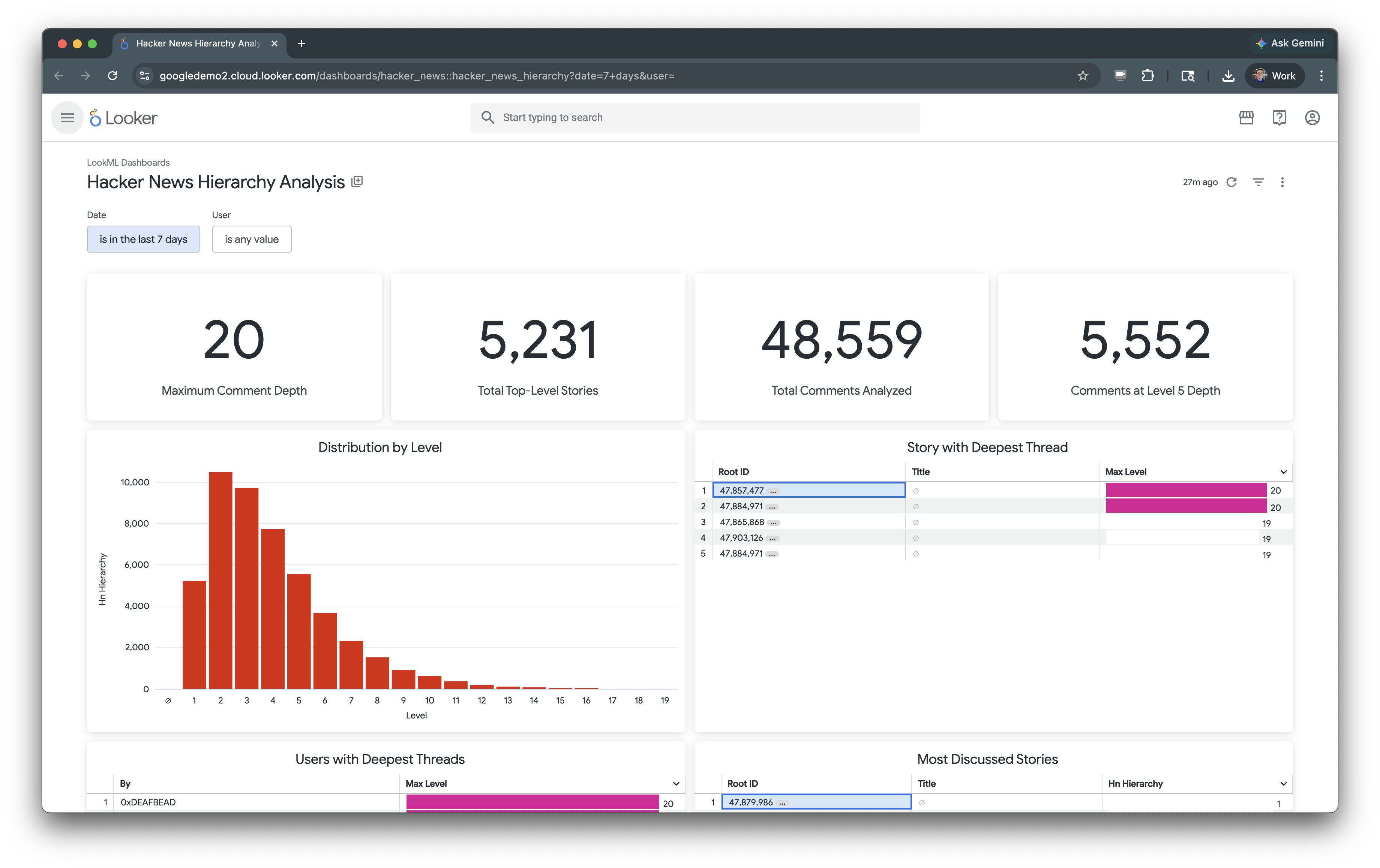Open Chrome's three-dot menu
The width and height of the screenshot is (1380, 868).
coord(1321,76)
